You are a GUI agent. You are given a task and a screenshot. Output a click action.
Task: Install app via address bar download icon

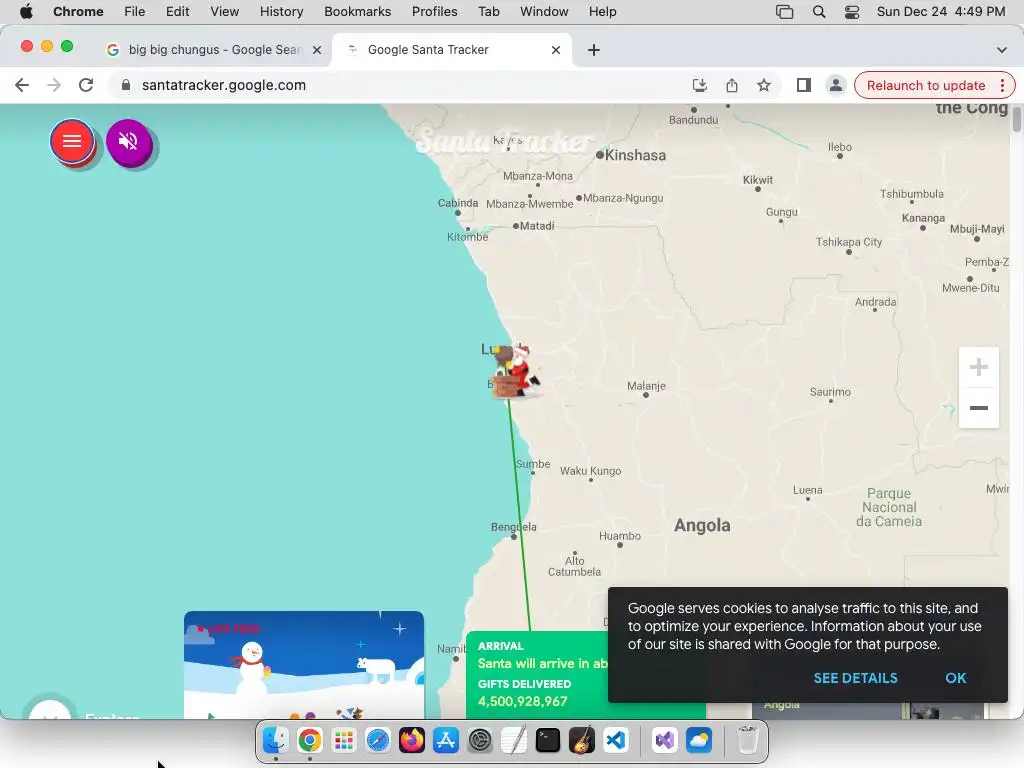click(699, 86)
